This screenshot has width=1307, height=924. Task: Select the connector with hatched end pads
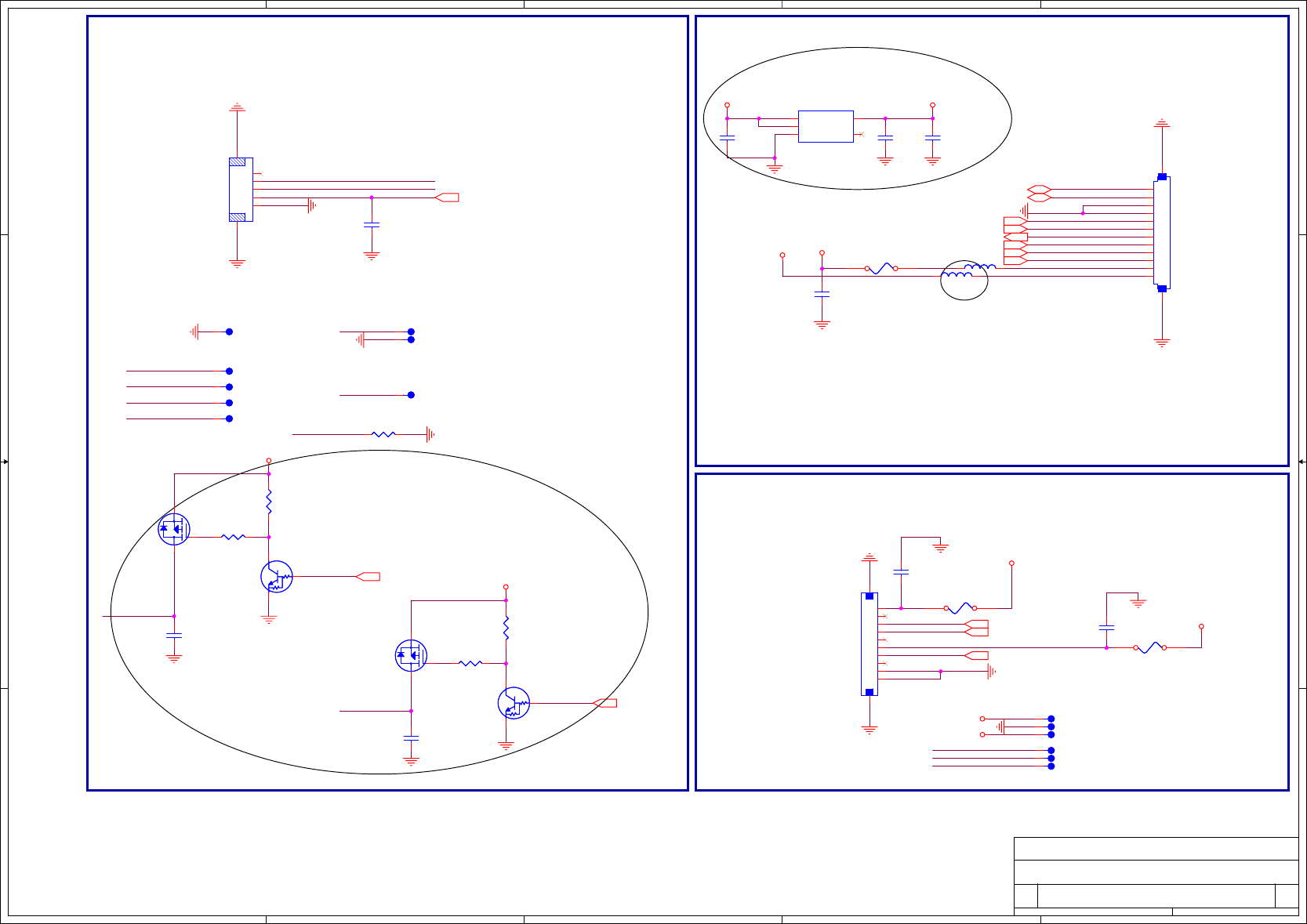(x=241, y=190)
